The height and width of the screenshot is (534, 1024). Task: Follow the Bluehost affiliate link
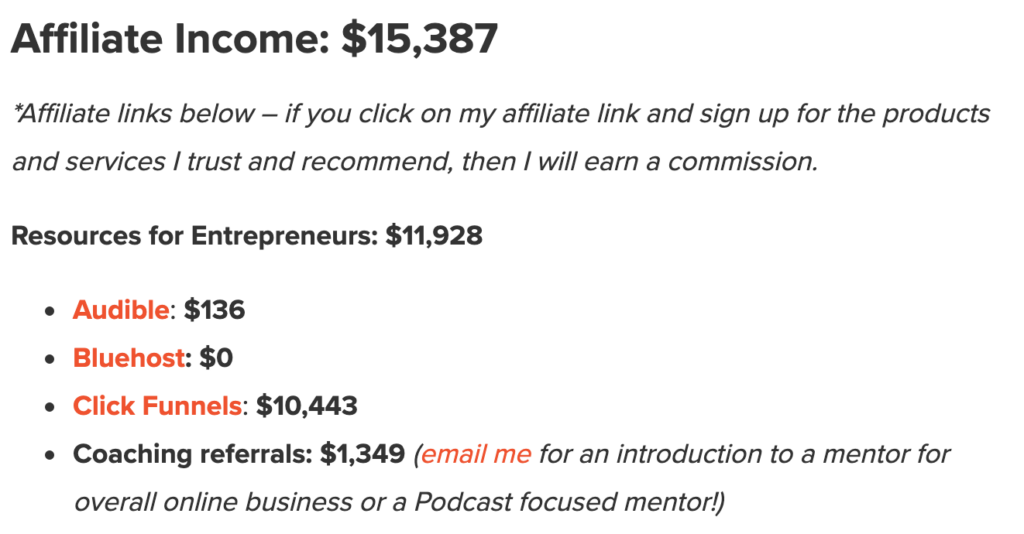[x=129, y=358]
